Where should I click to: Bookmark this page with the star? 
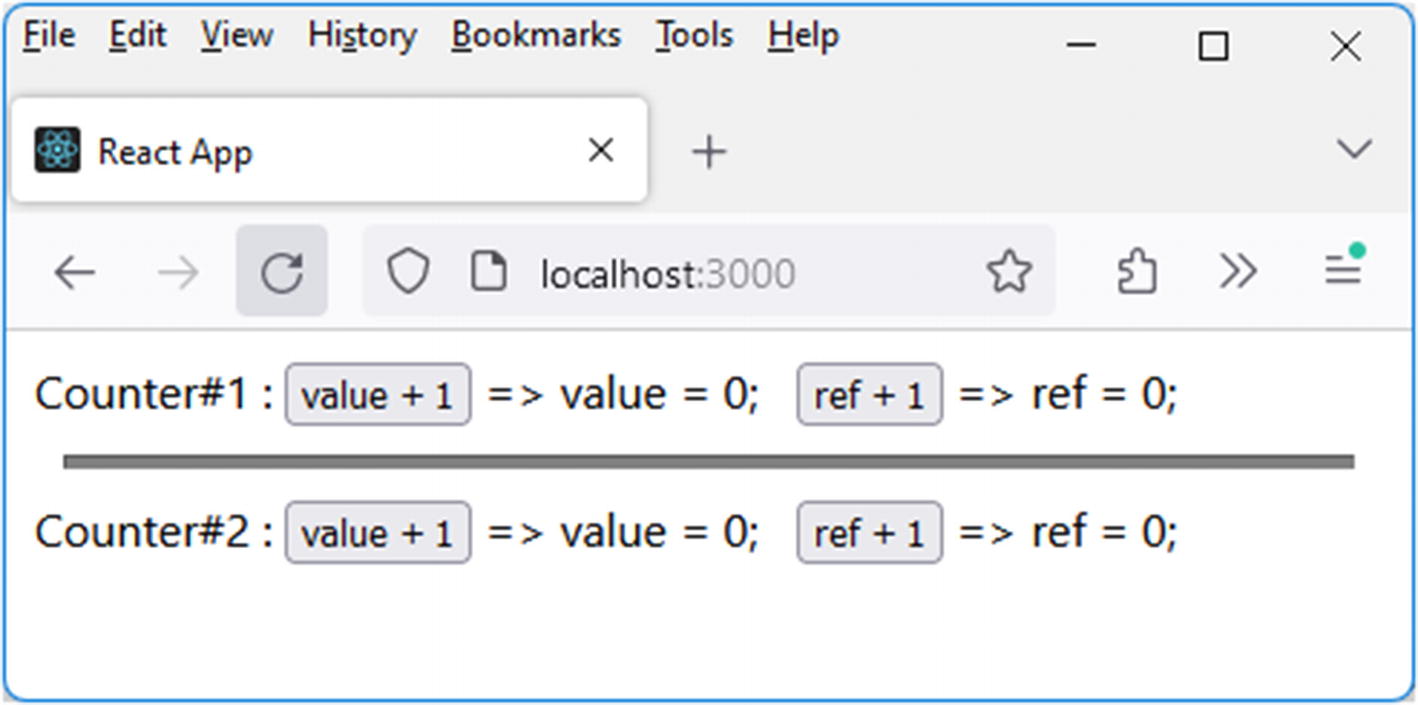tap(1008, 272)
